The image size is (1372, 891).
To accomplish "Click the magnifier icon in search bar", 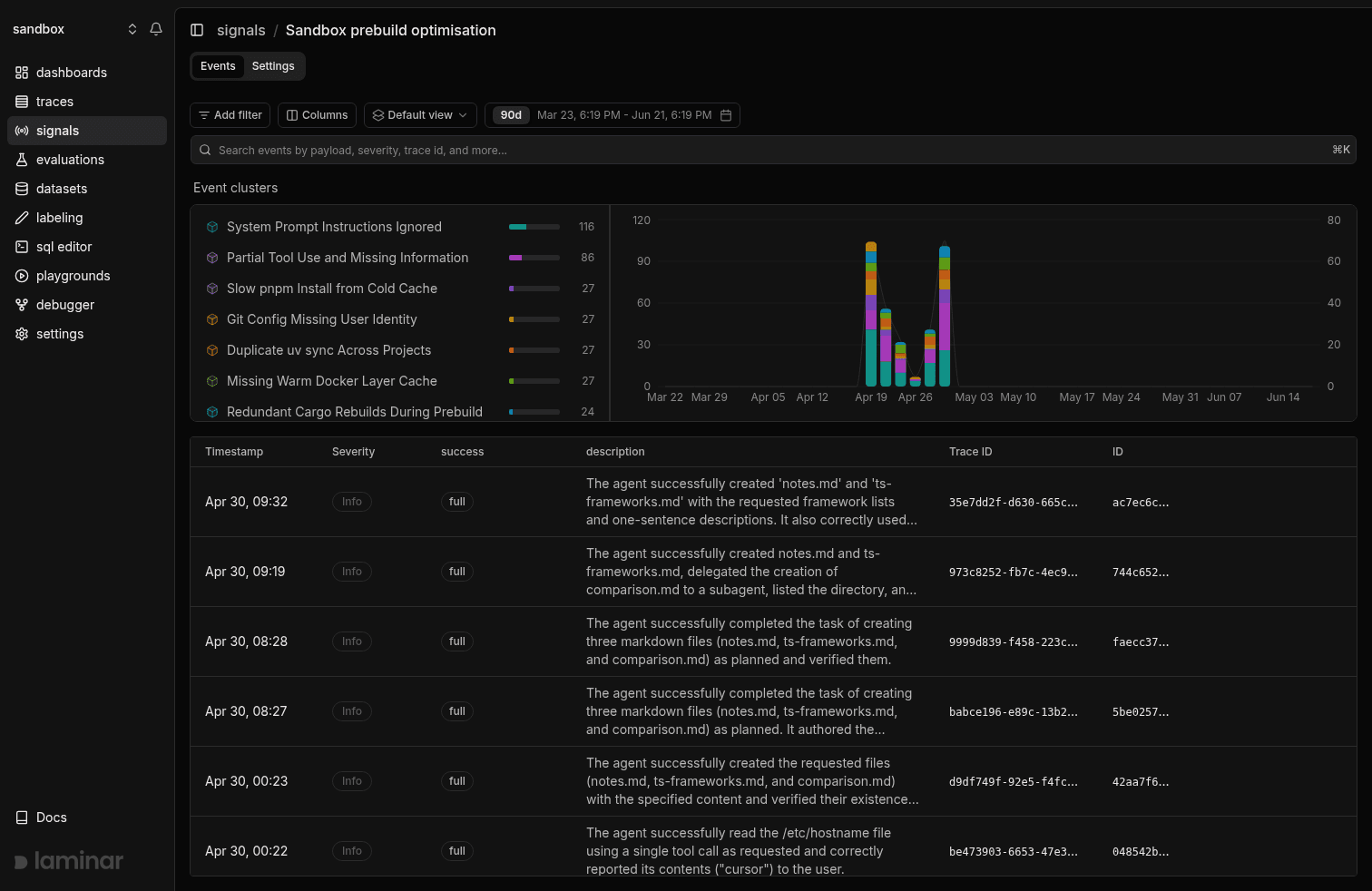I will click(205, 150).
